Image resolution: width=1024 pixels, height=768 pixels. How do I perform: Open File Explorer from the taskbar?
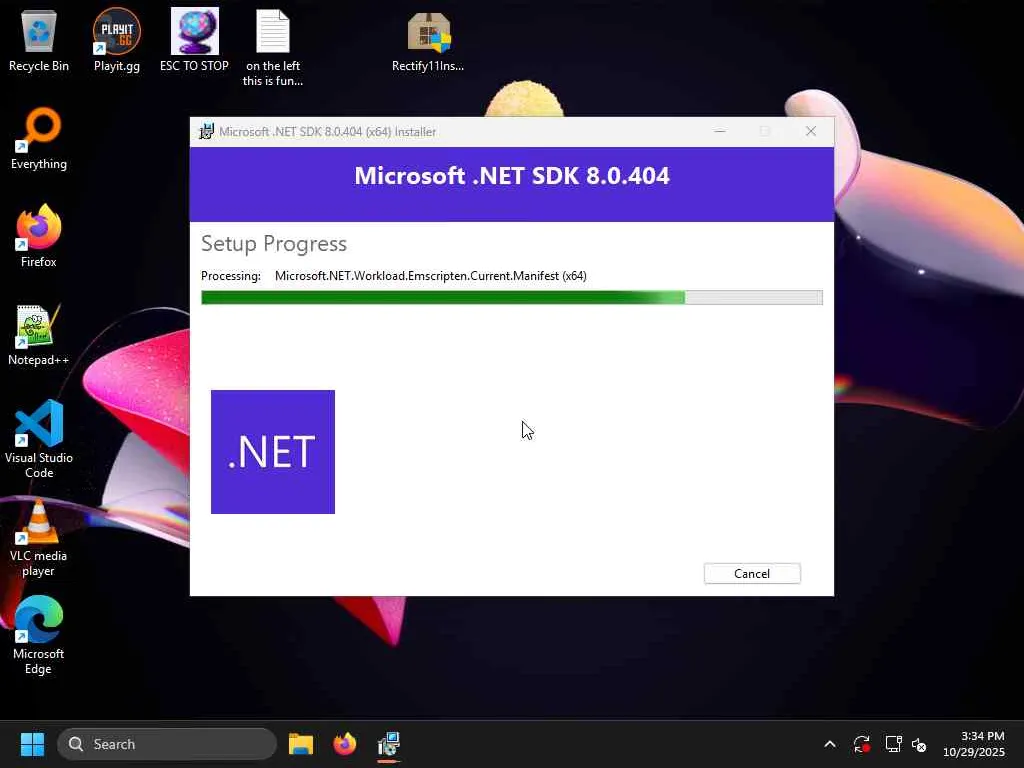[301, 744]
